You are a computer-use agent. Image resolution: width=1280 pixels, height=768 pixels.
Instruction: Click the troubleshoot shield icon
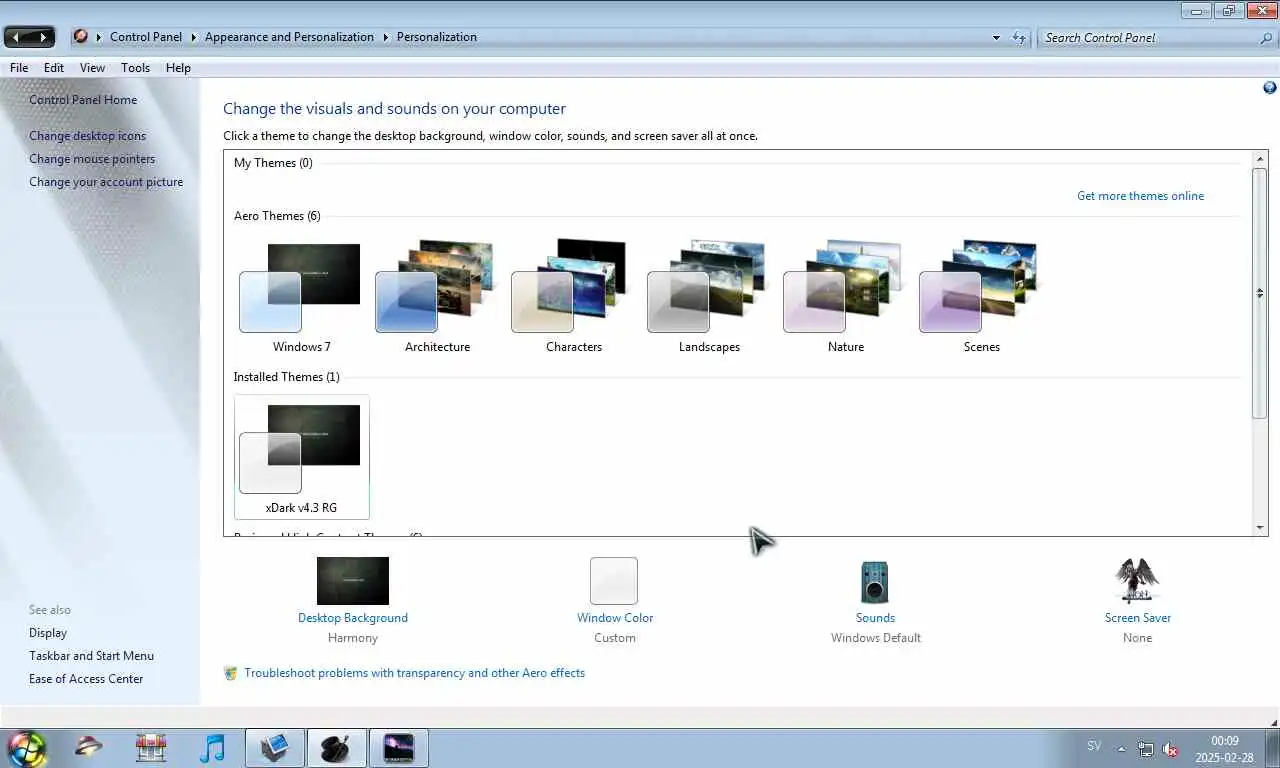click(x=231, y=673)
